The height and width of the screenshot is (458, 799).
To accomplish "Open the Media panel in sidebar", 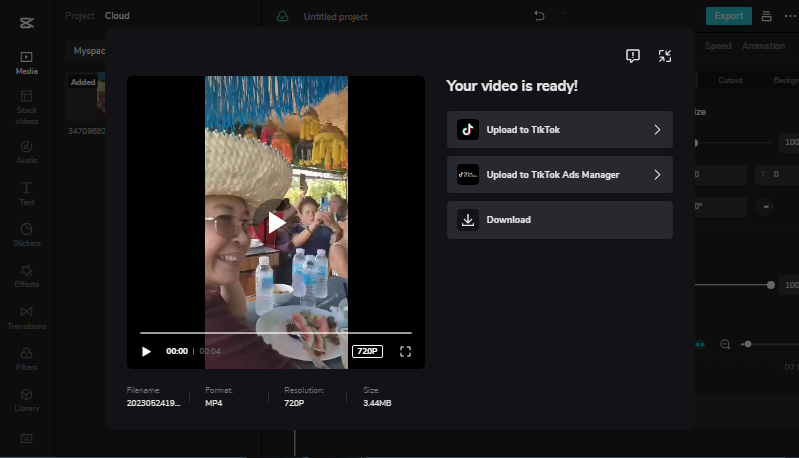I will pyautogui.click(x=27, y=63).
